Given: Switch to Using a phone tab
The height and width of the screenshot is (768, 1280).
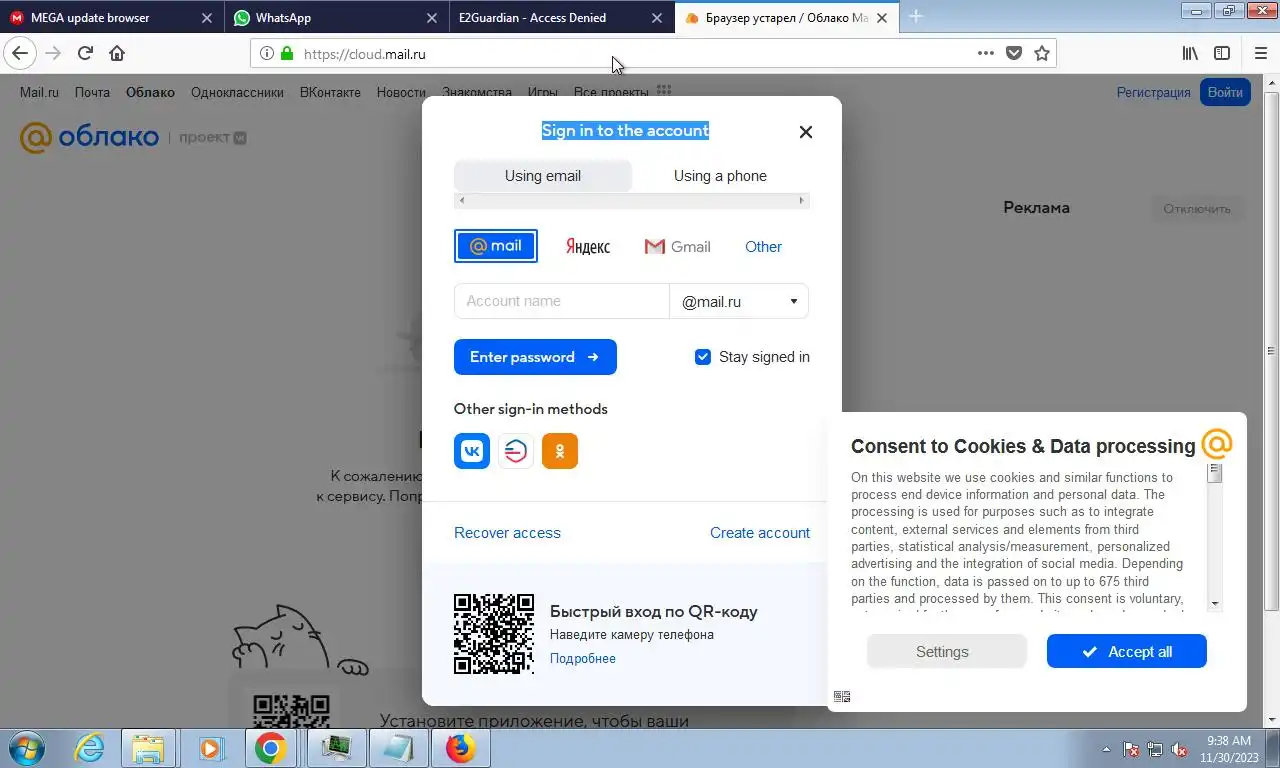Looking at the screenshot, I should coord(720,176).
